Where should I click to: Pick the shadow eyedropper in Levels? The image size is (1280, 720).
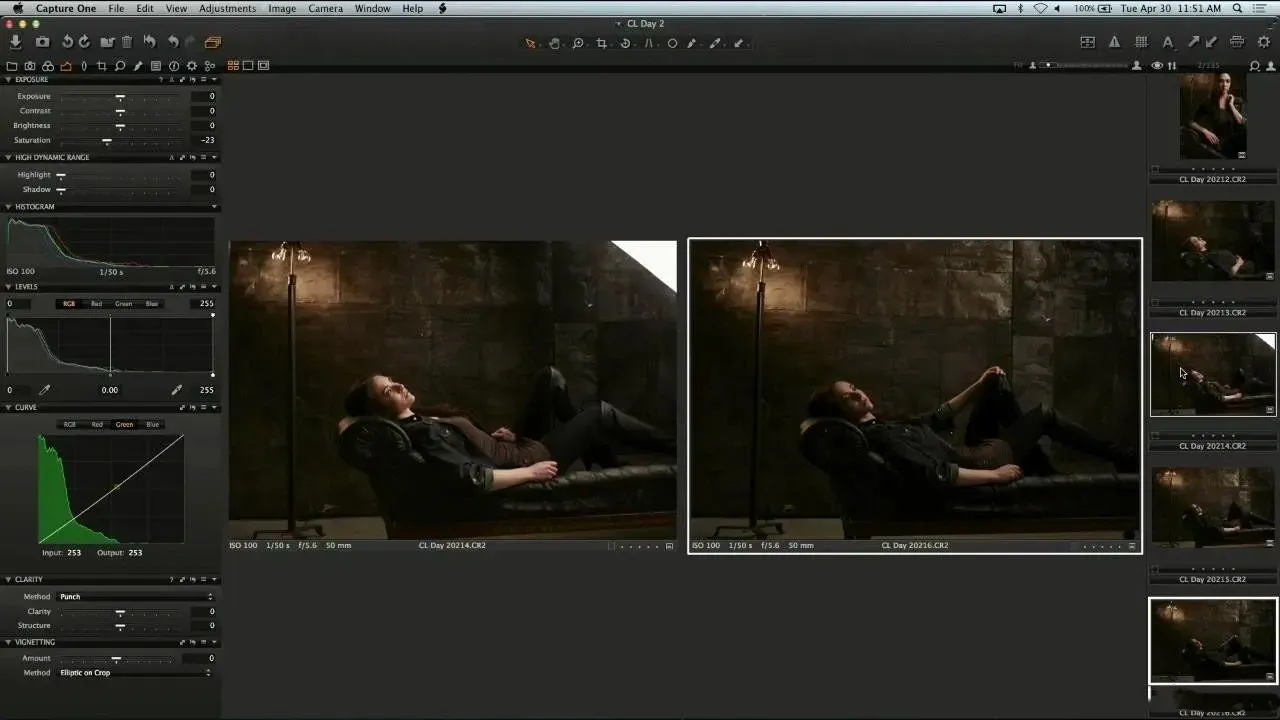[44, 390]
